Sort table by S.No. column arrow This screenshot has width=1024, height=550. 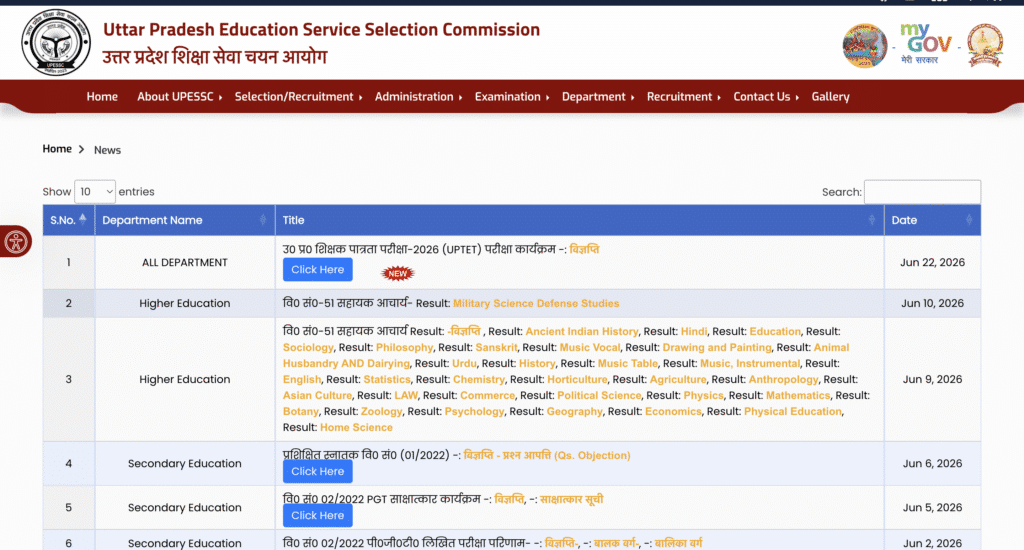(x=82, y=219)
